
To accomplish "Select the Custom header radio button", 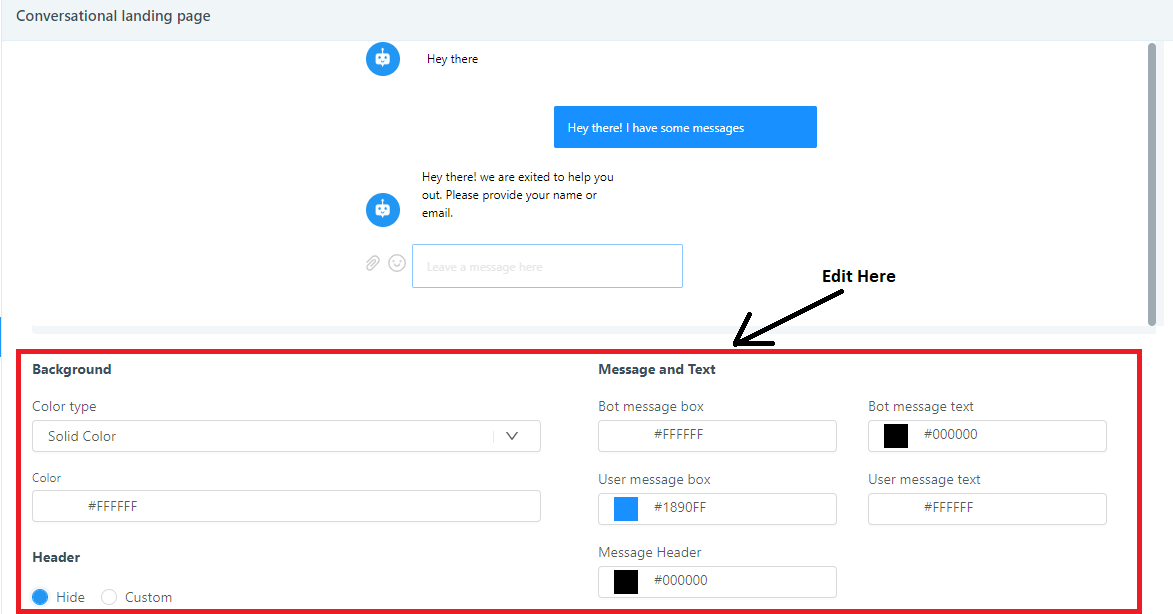I will click(109, 597).
